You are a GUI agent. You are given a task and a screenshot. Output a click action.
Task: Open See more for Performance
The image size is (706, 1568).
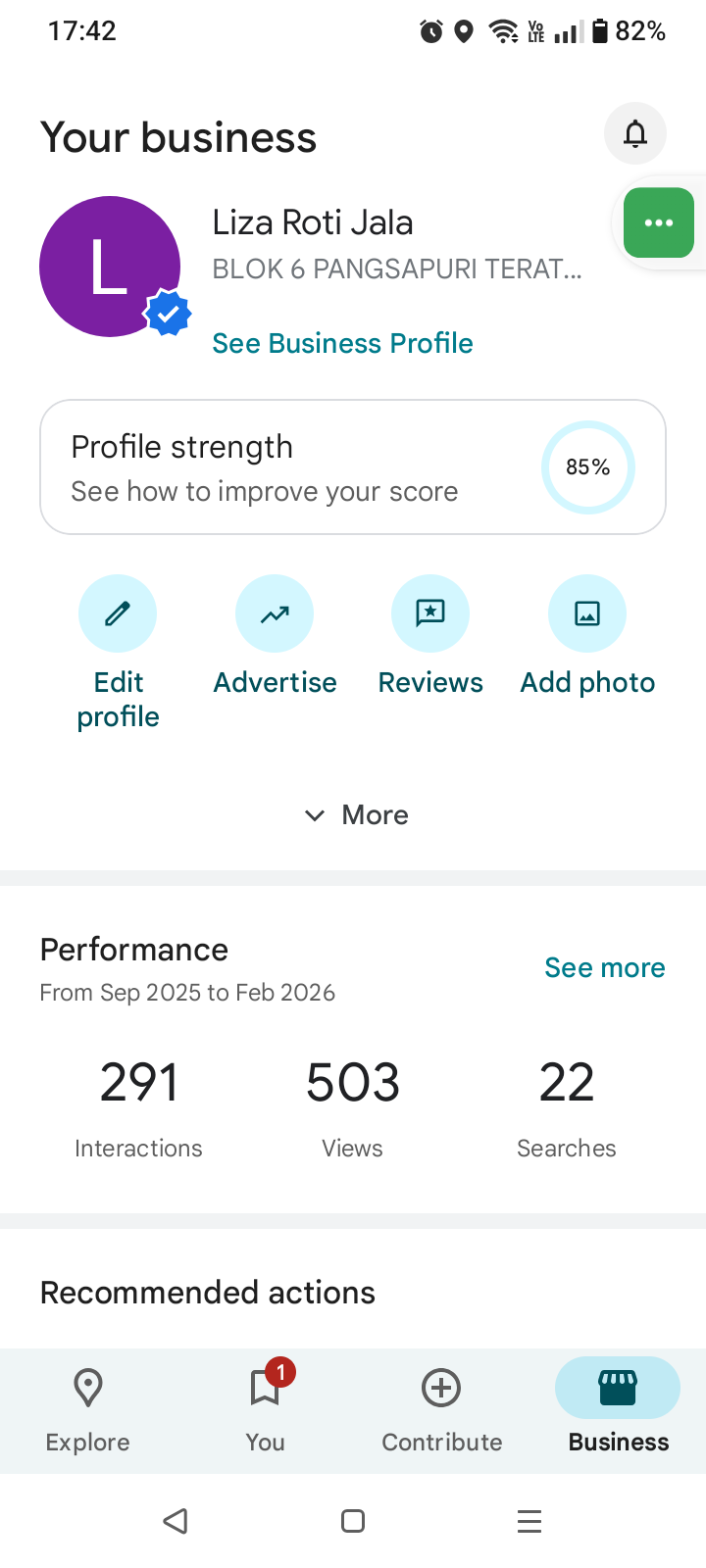(604, 968)
